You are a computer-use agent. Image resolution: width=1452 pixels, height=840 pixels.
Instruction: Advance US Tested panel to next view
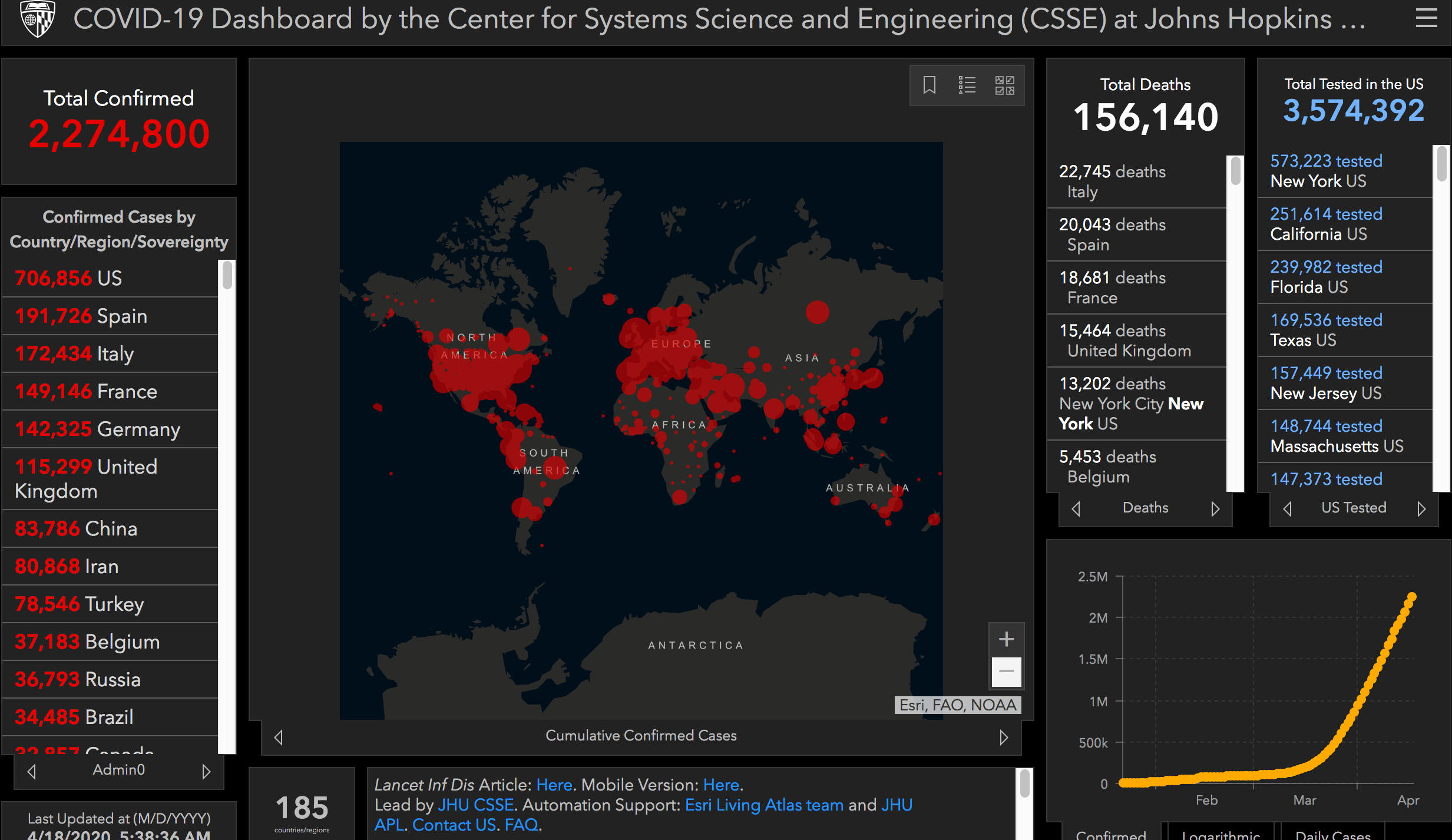coord(1421,508)
